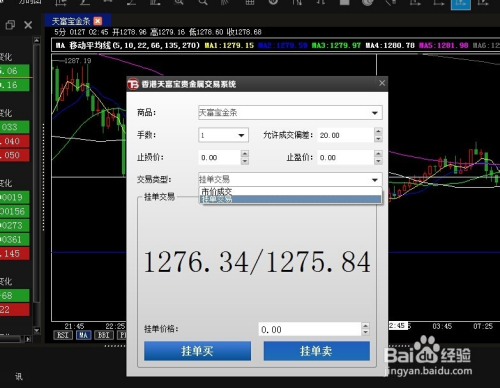This screenshot has width=500, height=388.
Task: Select the red .145 quote cell
Action: 15,253
